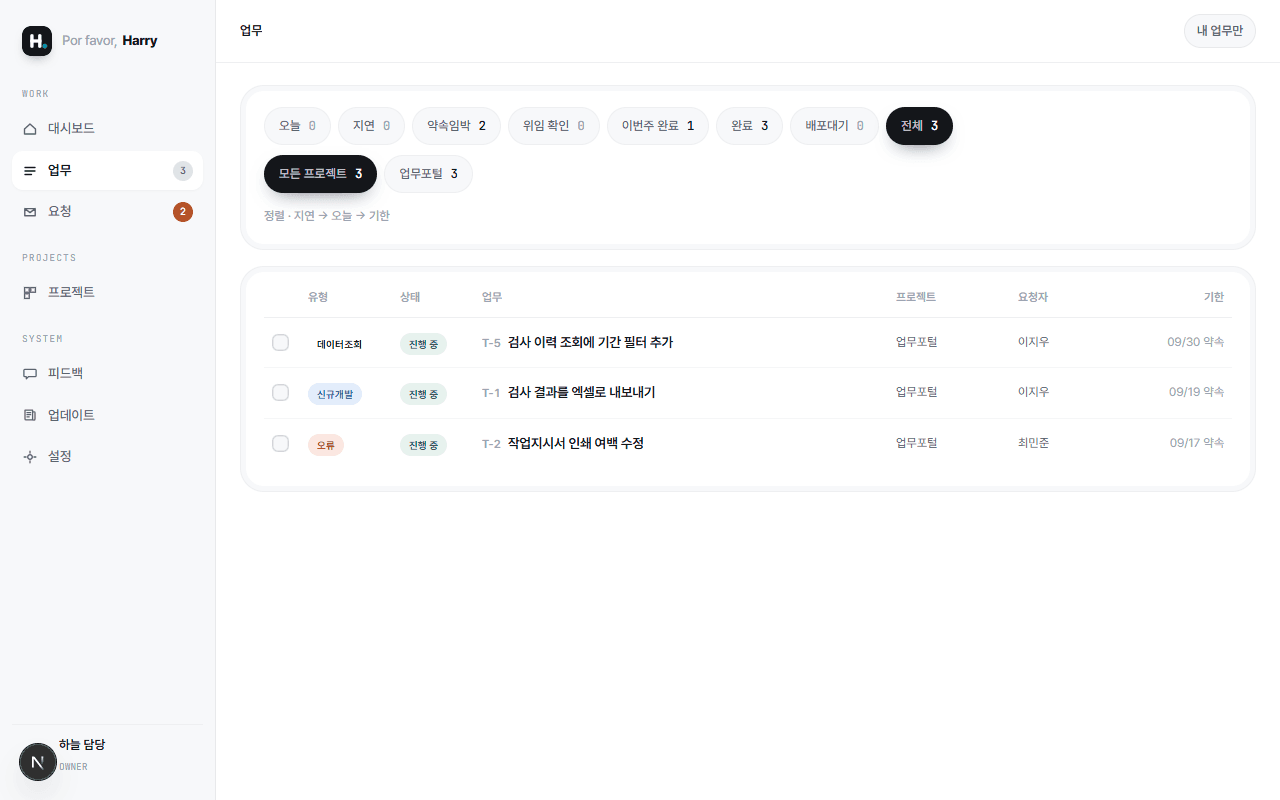Click 업무포털 project cell in T-1 row
Image resolution: width=1280 pixels, height=800 pixels.
click(916, 392)
